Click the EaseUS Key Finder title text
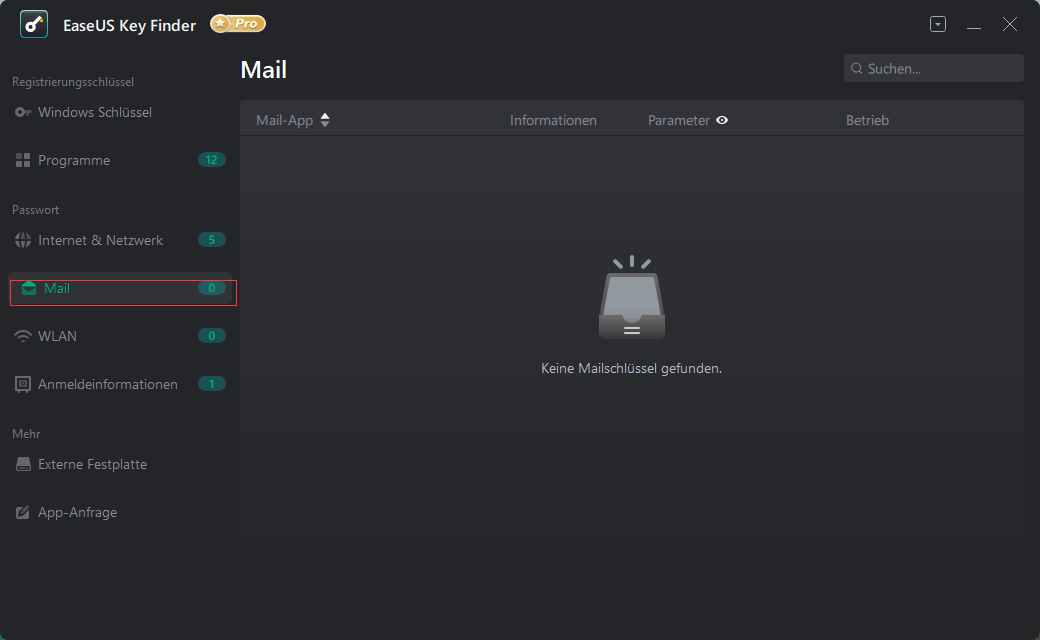The image size is (1040, 640). click(129, 25)
